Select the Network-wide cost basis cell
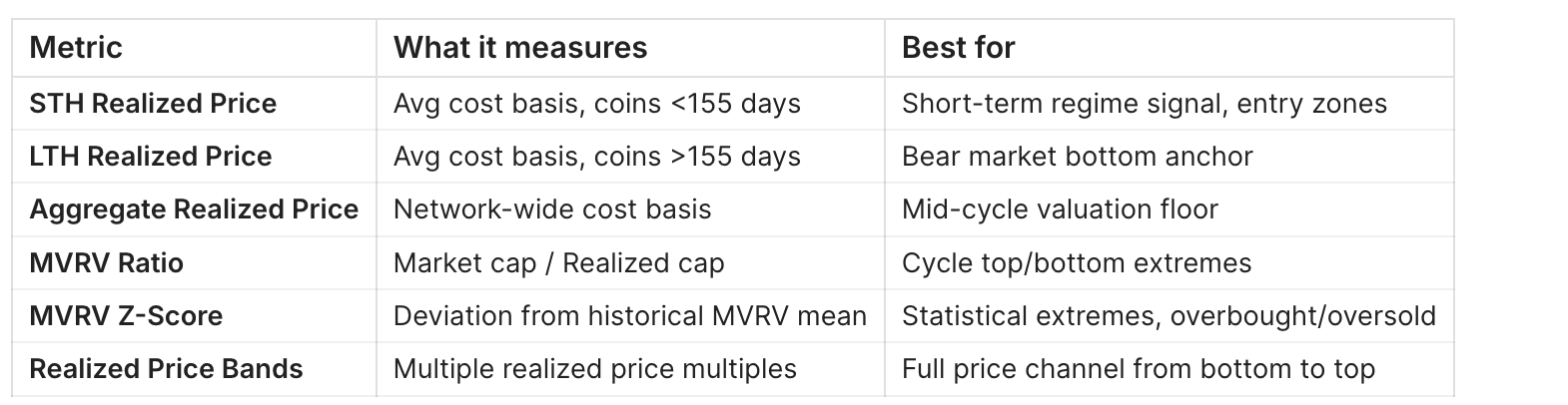 (x=552, y=209)
